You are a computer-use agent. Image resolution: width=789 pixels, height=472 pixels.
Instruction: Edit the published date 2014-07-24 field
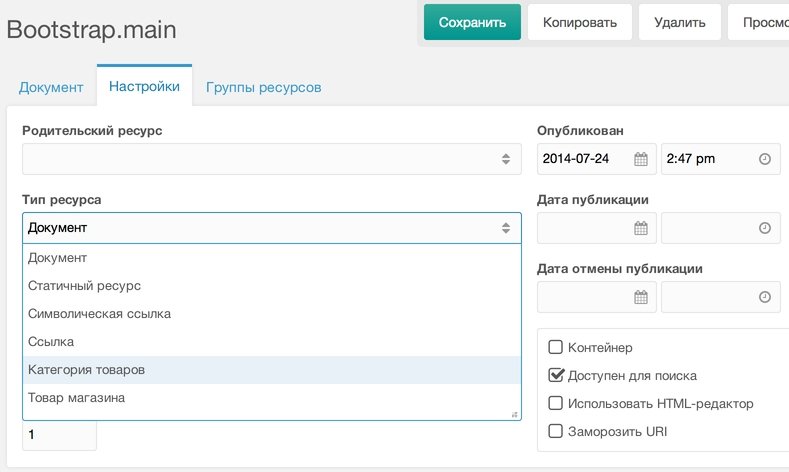(x=597, y=159)
